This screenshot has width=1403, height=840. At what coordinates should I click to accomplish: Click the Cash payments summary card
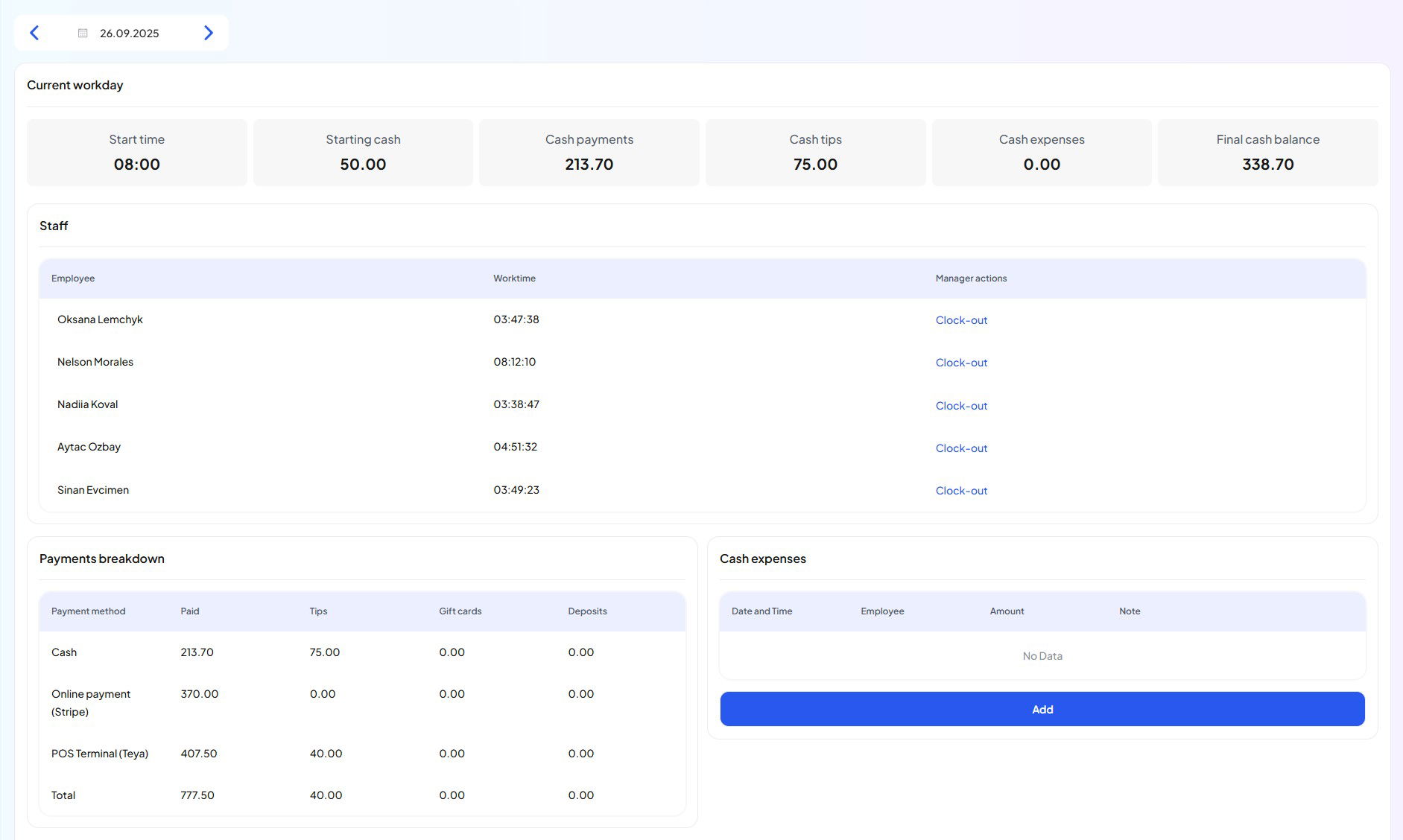(x=589, y=153)
